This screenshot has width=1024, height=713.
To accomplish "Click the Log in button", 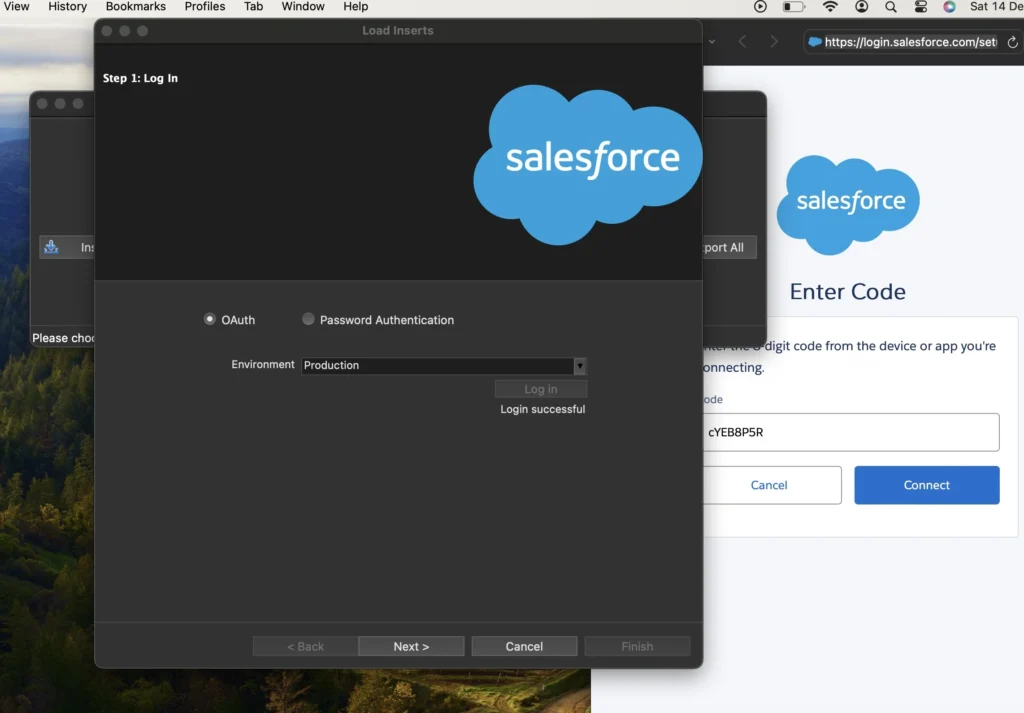I will click(x=541, y=389).
